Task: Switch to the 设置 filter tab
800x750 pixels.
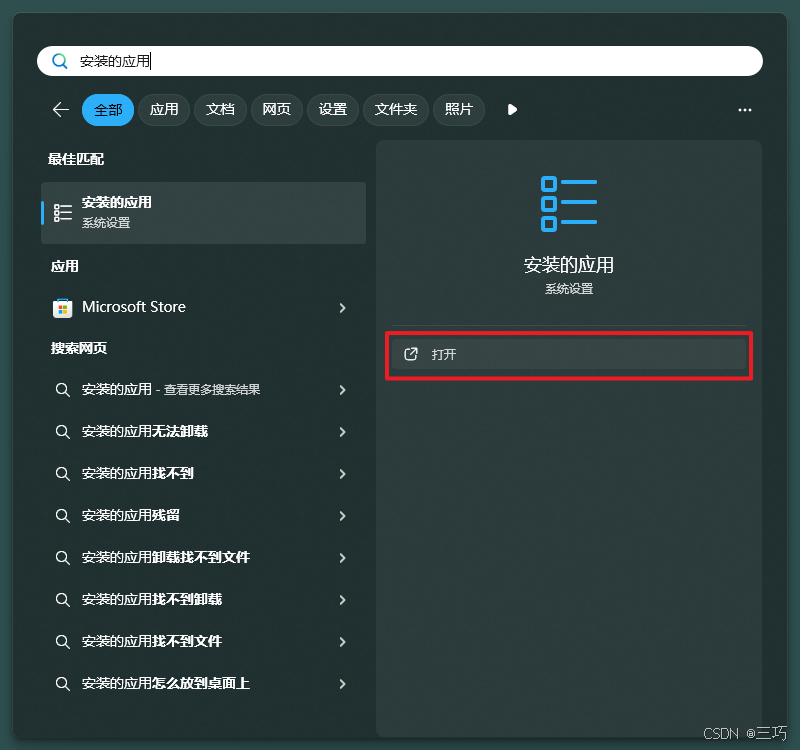Action: point(333,110)
